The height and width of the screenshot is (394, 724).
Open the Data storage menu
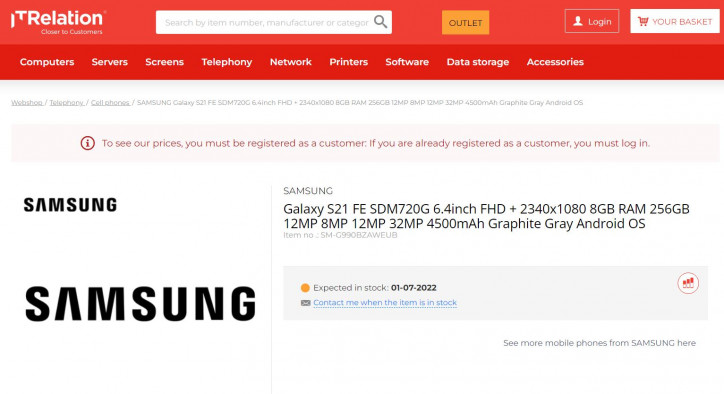(478, 62)
